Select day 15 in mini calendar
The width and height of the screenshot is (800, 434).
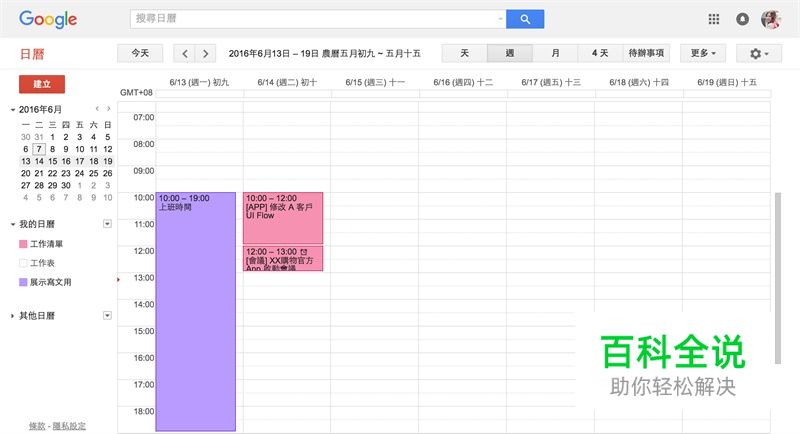pyautogui.click(x=53, y=161)
